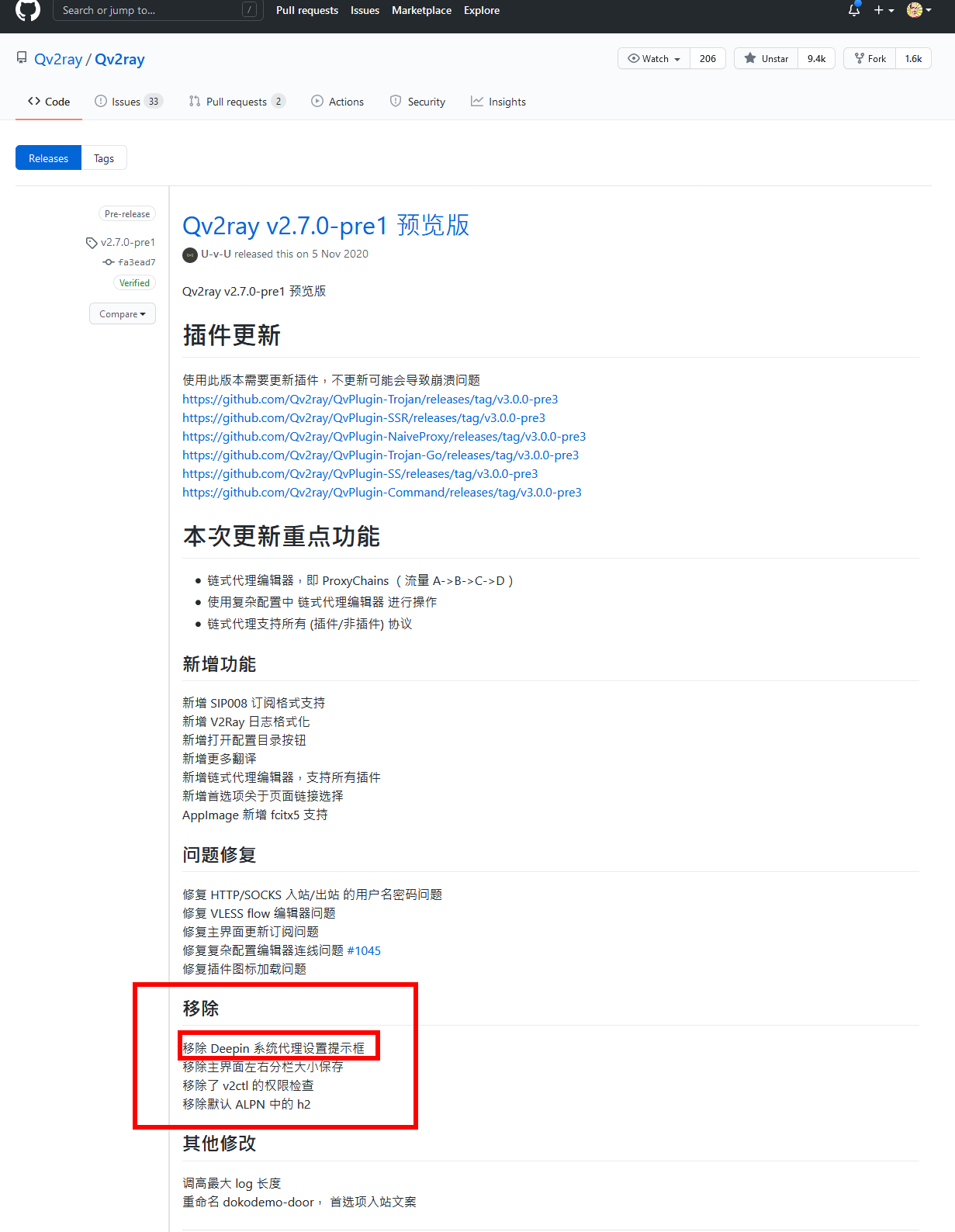The width and height of the screenshot is (955, 1232).
Task: Open QvPlugin-SS release link
Action: pyautogui.click(x=360, y=473)
